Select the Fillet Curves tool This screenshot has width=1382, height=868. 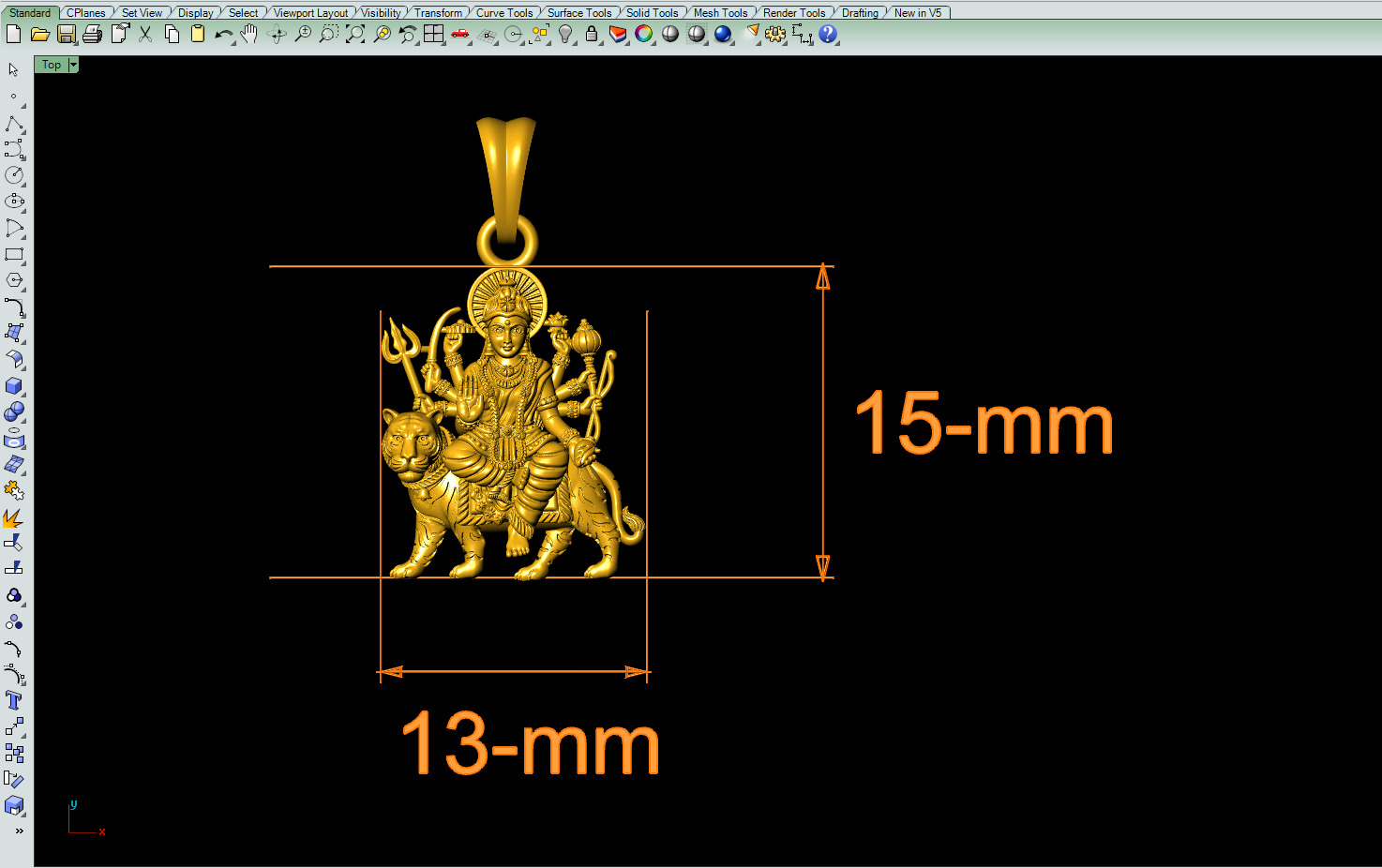tap(14, 307)
